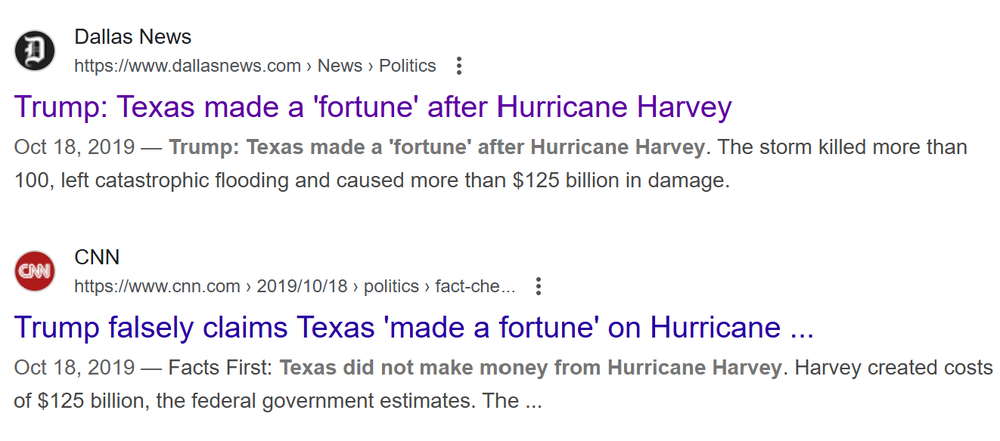Click the 'CNN' site name label
Viewport: 1000px width, 441px height.
pyautogui.click(x=97, y=257)
